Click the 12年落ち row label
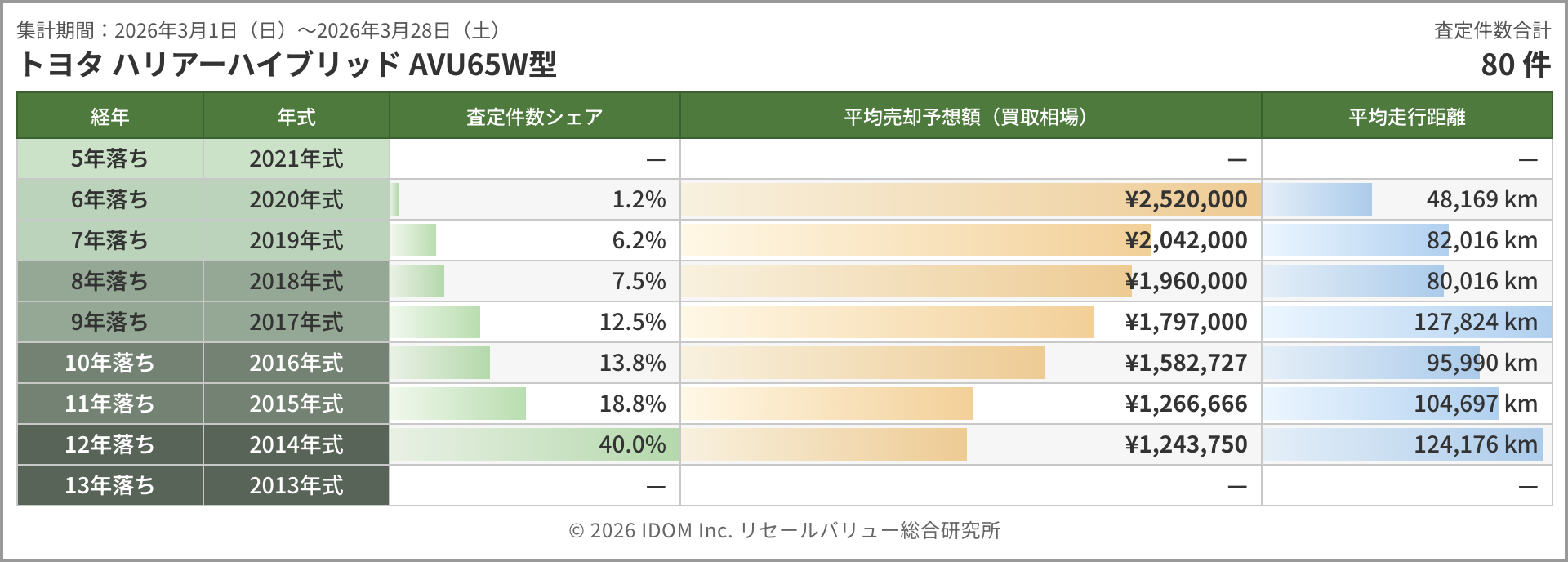 [110, 444]
